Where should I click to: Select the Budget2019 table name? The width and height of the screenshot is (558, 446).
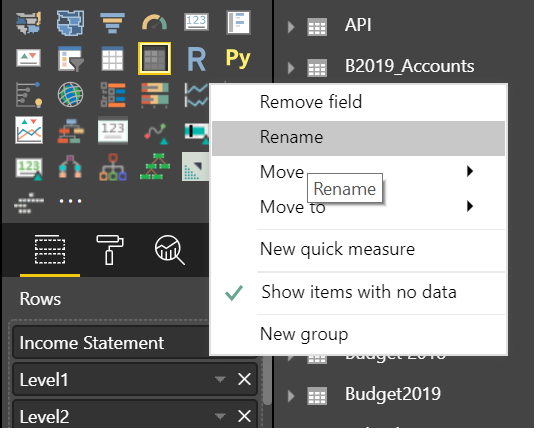tap(393, 394)
